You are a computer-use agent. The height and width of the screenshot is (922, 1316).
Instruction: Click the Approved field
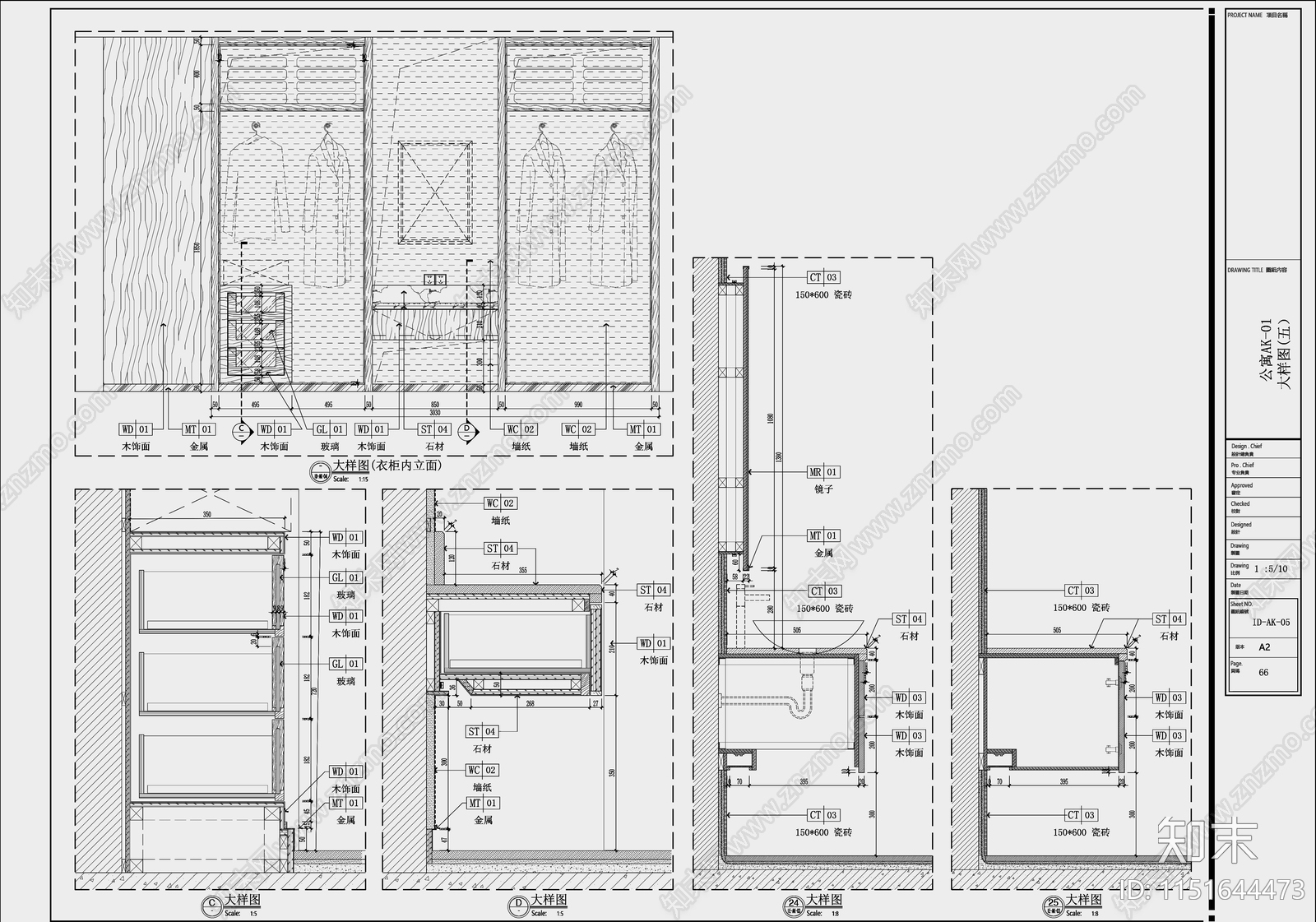tap(1263, 488)
